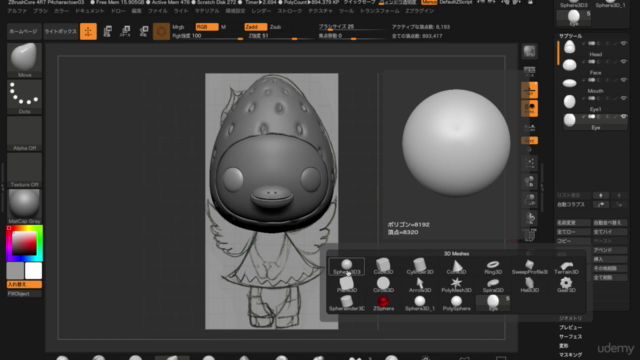Select the Sphere3D3 mesh in 3D Meshes popup
Screen dimensions: 640x360
[x=347, y=267]
